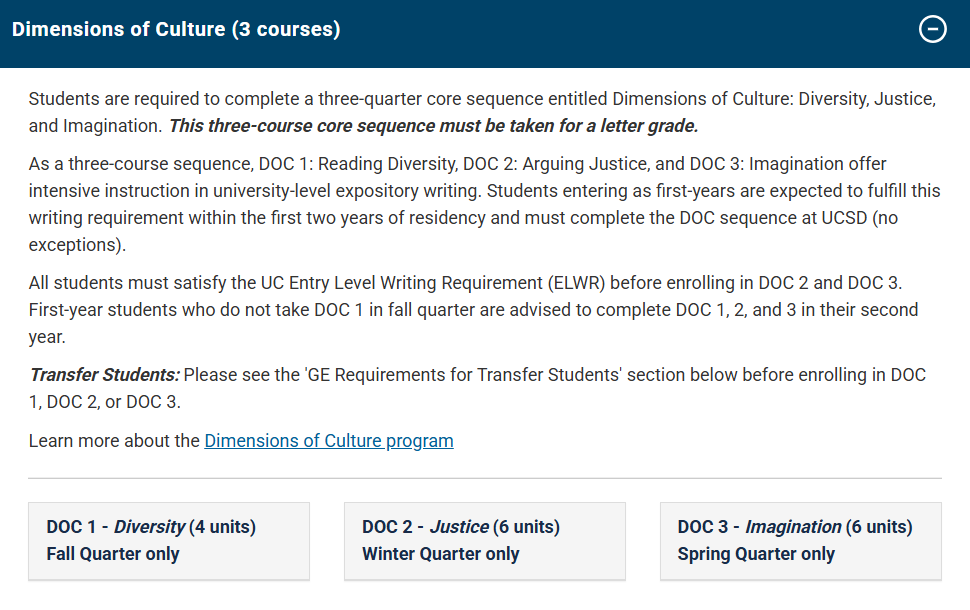
Task: Click the bold letter grade requirement sentence
Action: [x=433, y=126]
